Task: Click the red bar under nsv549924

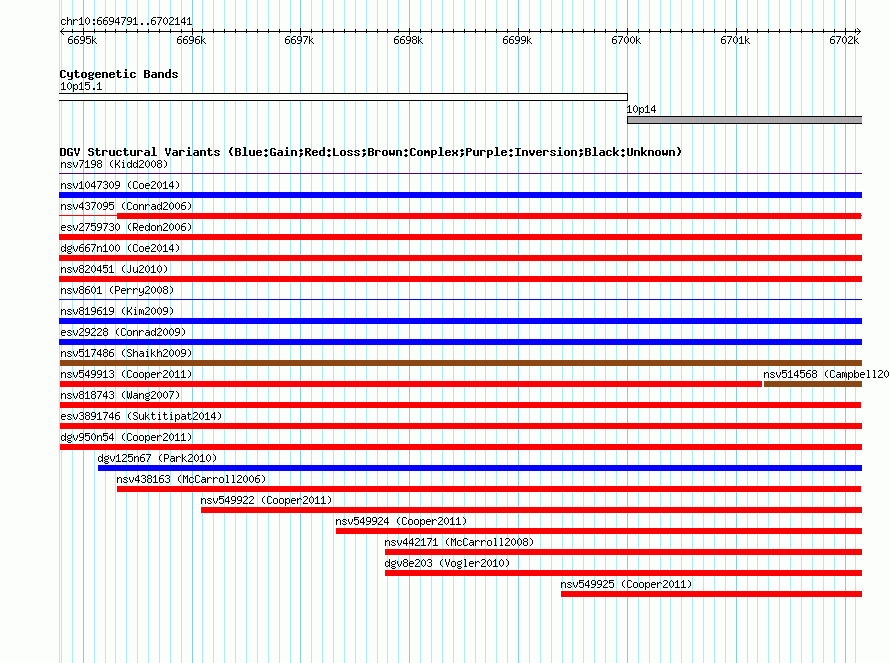Action: click(599, 531)
